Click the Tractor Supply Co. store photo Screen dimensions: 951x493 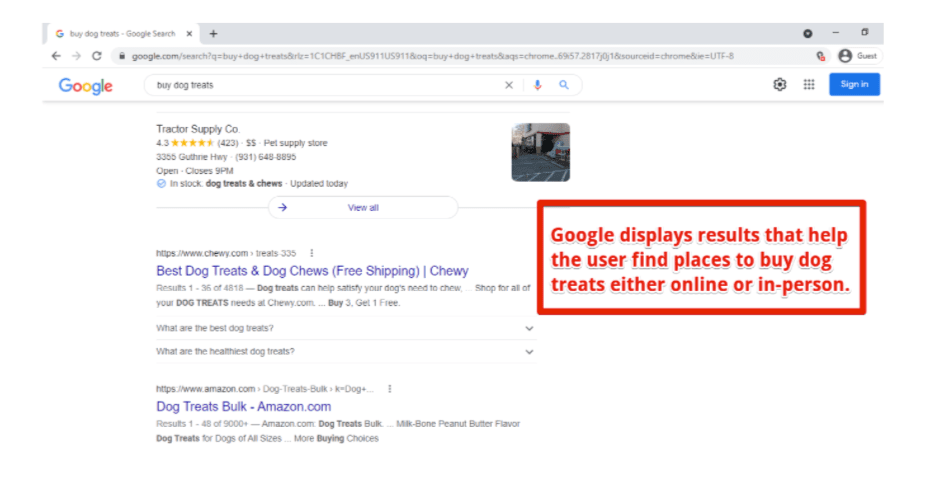pos(540,152)
